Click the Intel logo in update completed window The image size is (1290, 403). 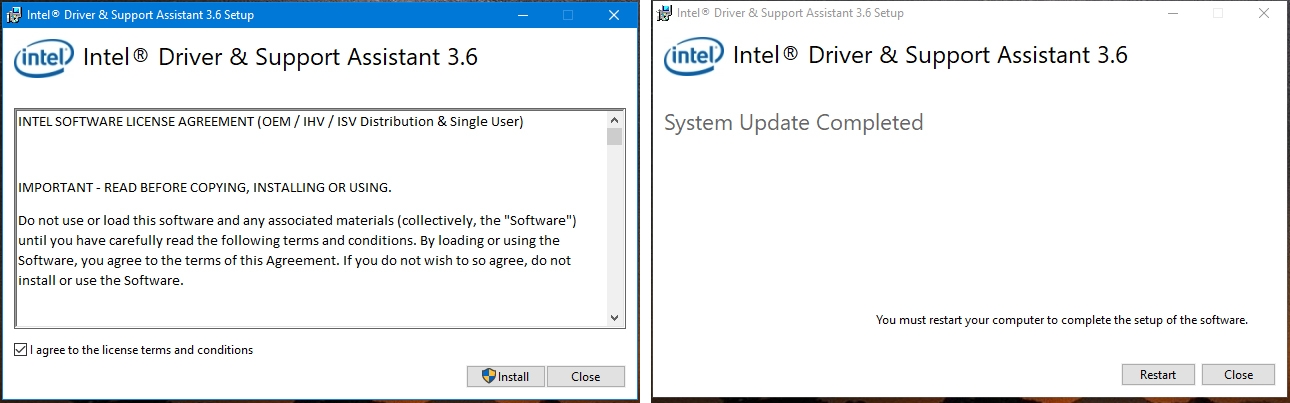coord(693,56)
